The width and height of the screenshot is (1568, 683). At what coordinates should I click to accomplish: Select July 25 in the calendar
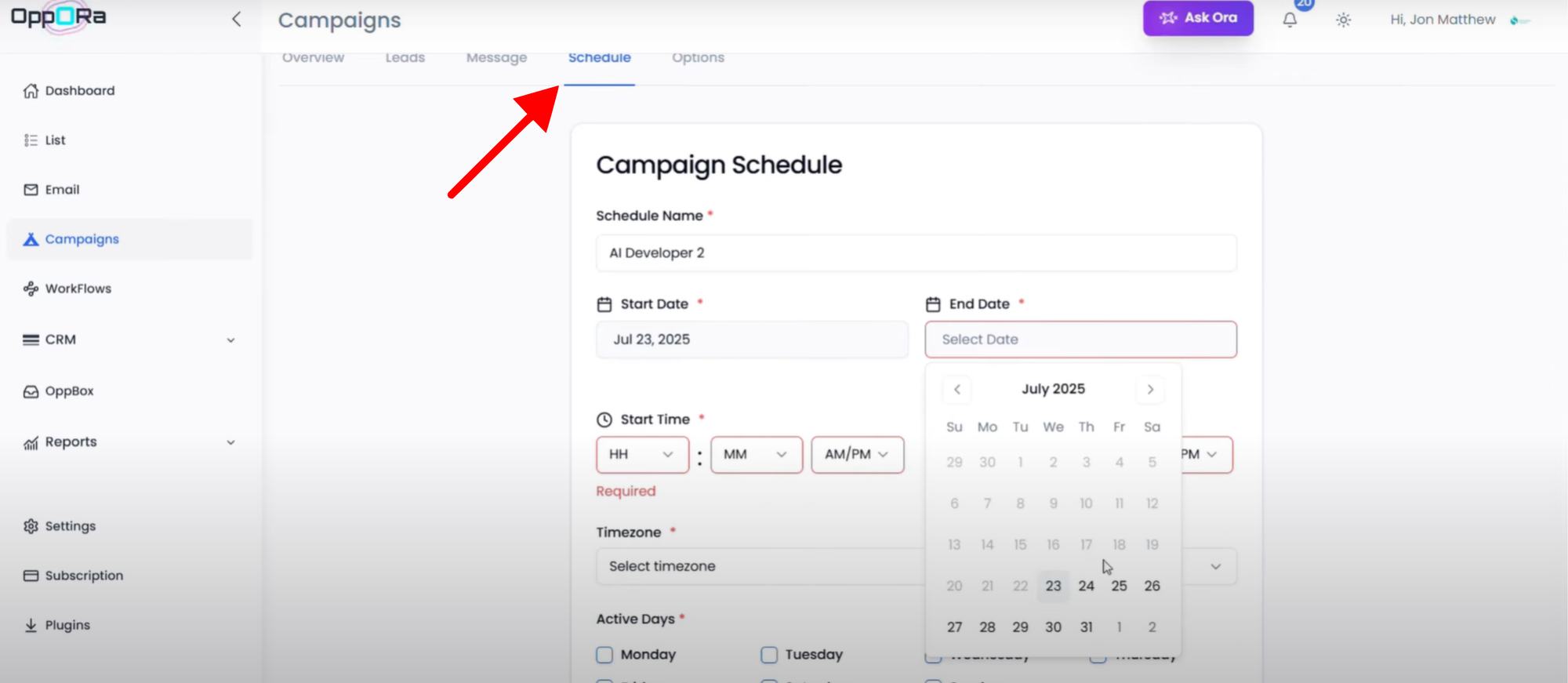(x=1119, y=586)
